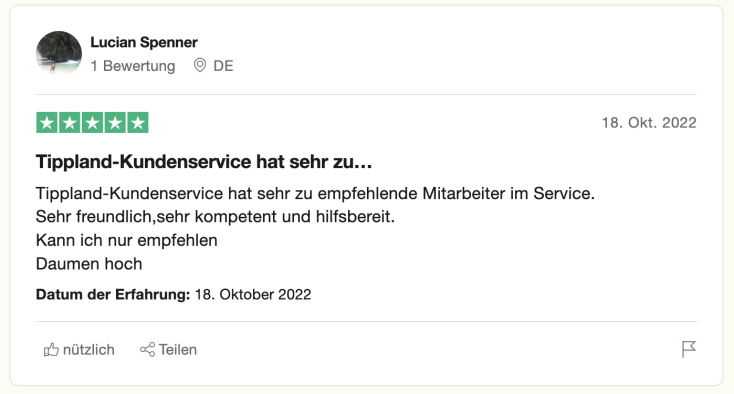This screenshot has width=734, height=394.
Task: Click the Daumen hoch line of text
Action: (89, 264)
